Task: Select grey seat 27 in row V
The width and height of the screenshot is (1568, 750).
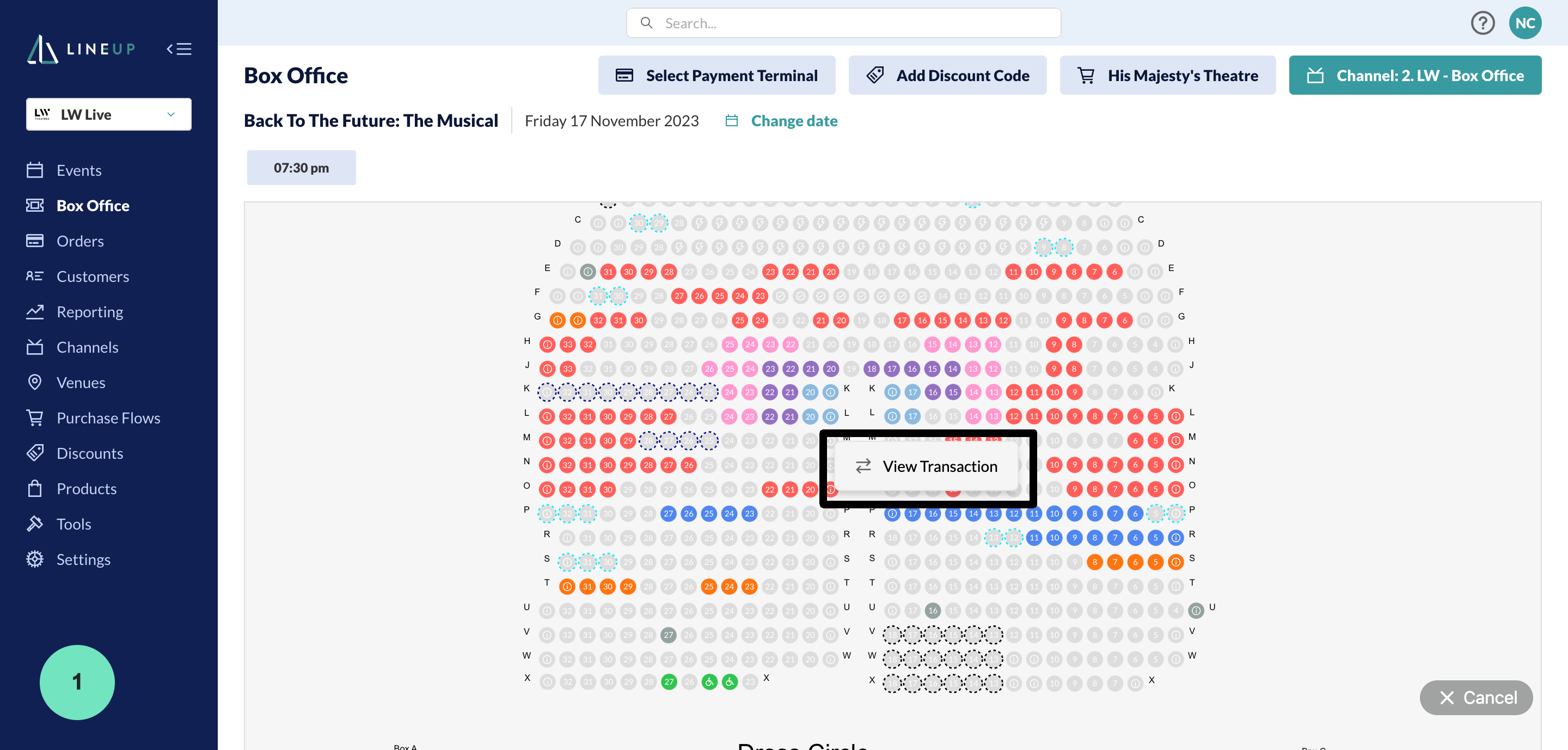Action: 669,635
